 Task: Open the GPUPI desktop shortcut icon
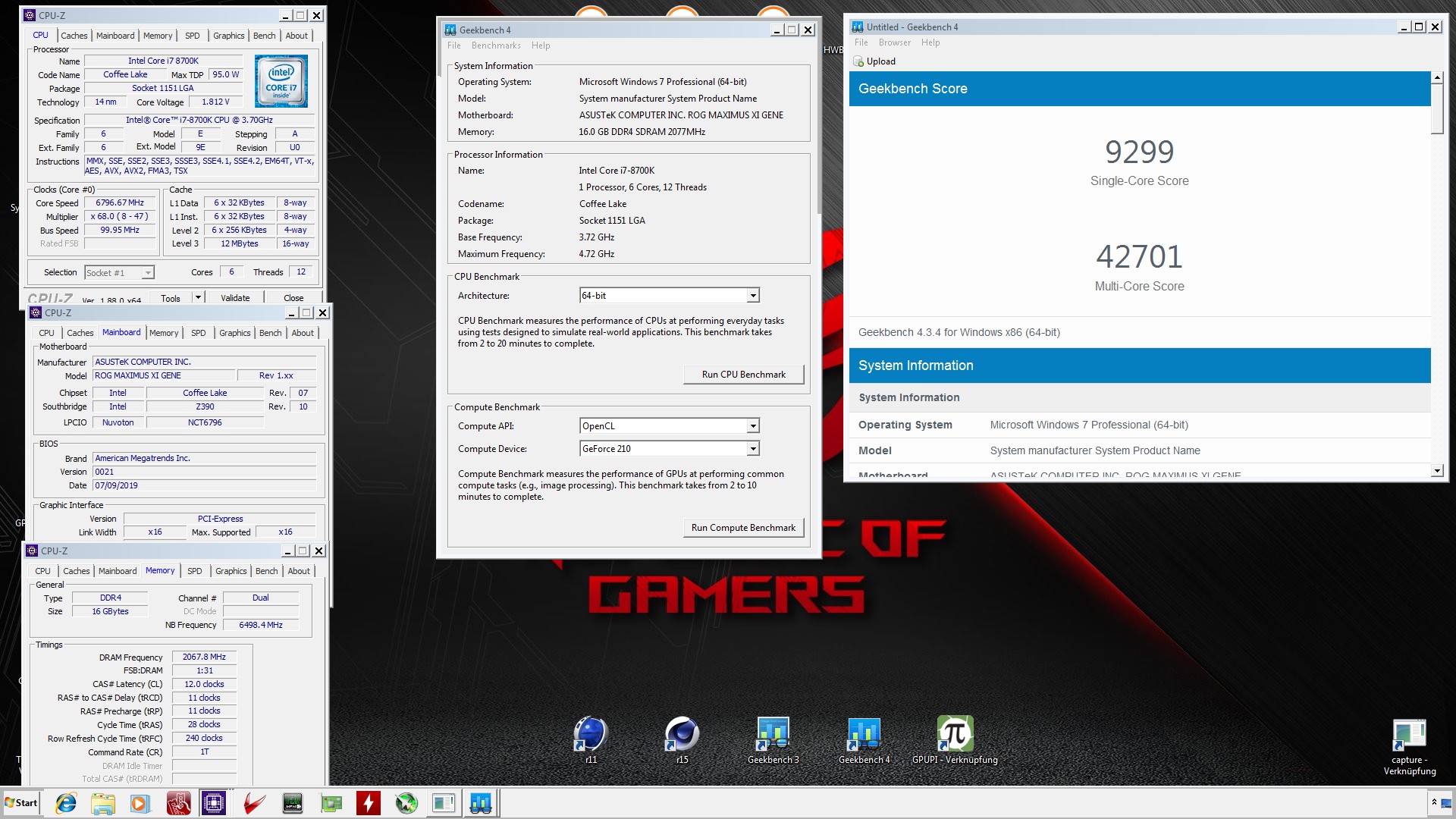[955, 734]
